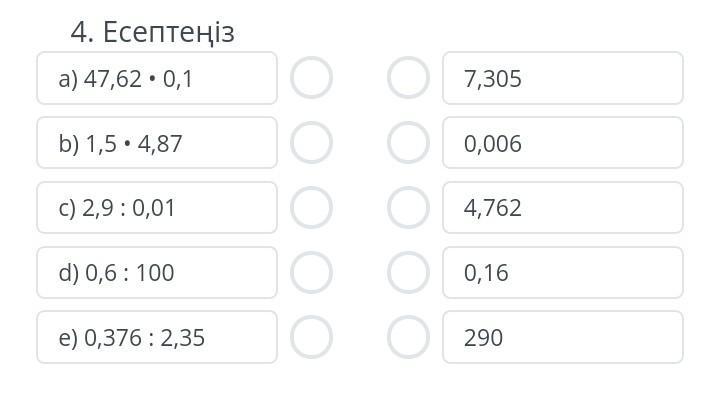Click the answer box 0,16
The height and width of the screenshot is (414, 720).
click(563, 272)
